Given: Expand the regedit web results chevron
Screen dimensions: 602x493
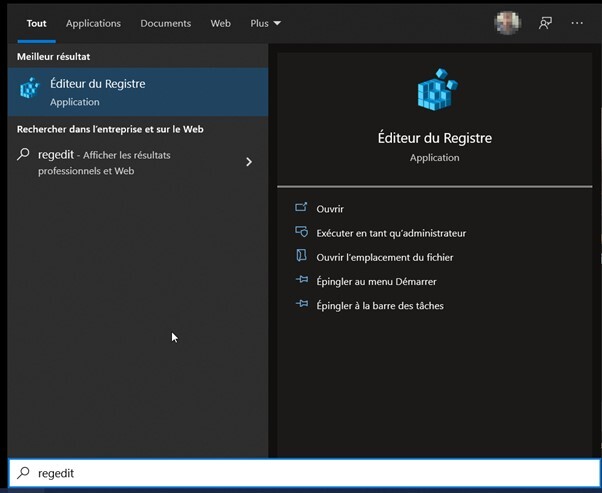Looking at the screenshot, I should coord(249,162).
